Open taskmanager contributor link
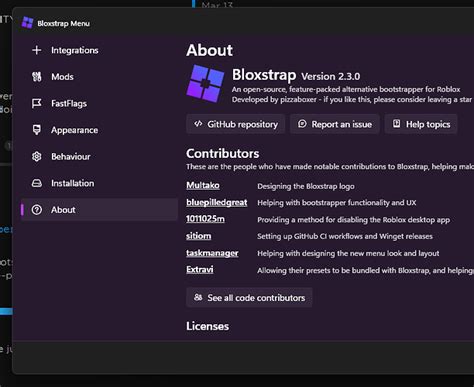Screen dimensions: 474x387 tap(212, 253)
